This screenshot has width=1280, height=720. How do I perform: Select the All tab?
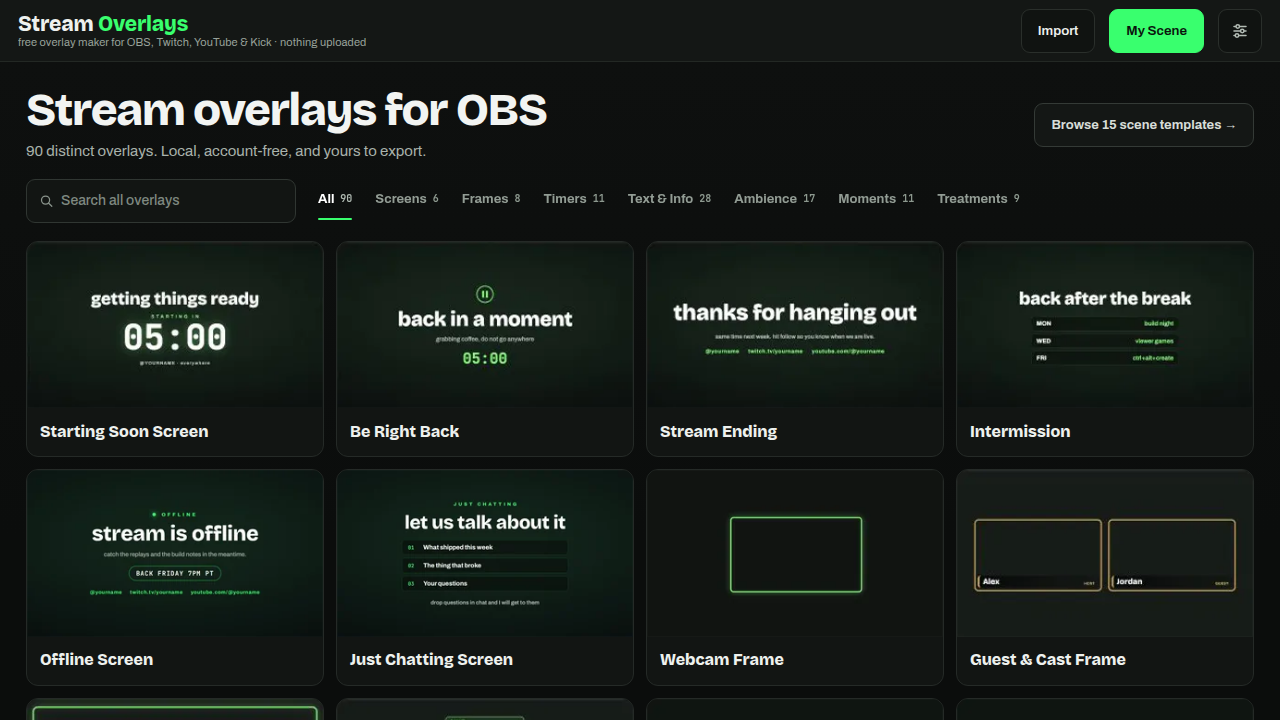tap(335, 199)
